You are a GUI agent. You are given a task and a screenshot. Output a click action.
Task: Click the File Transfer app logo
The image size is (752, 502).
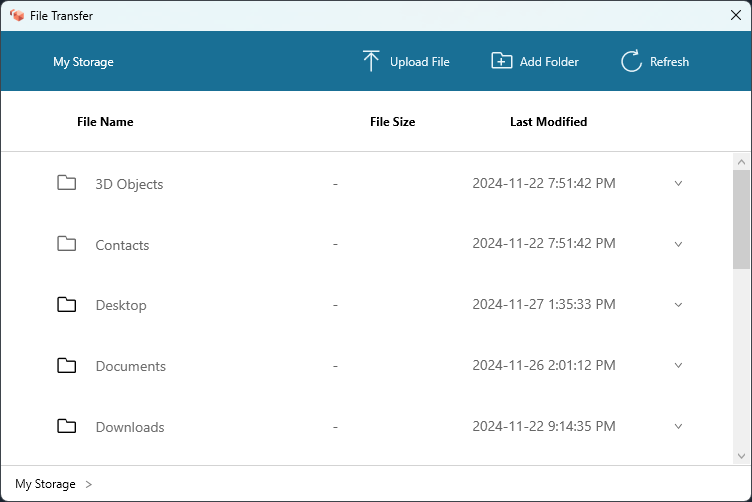17,15
